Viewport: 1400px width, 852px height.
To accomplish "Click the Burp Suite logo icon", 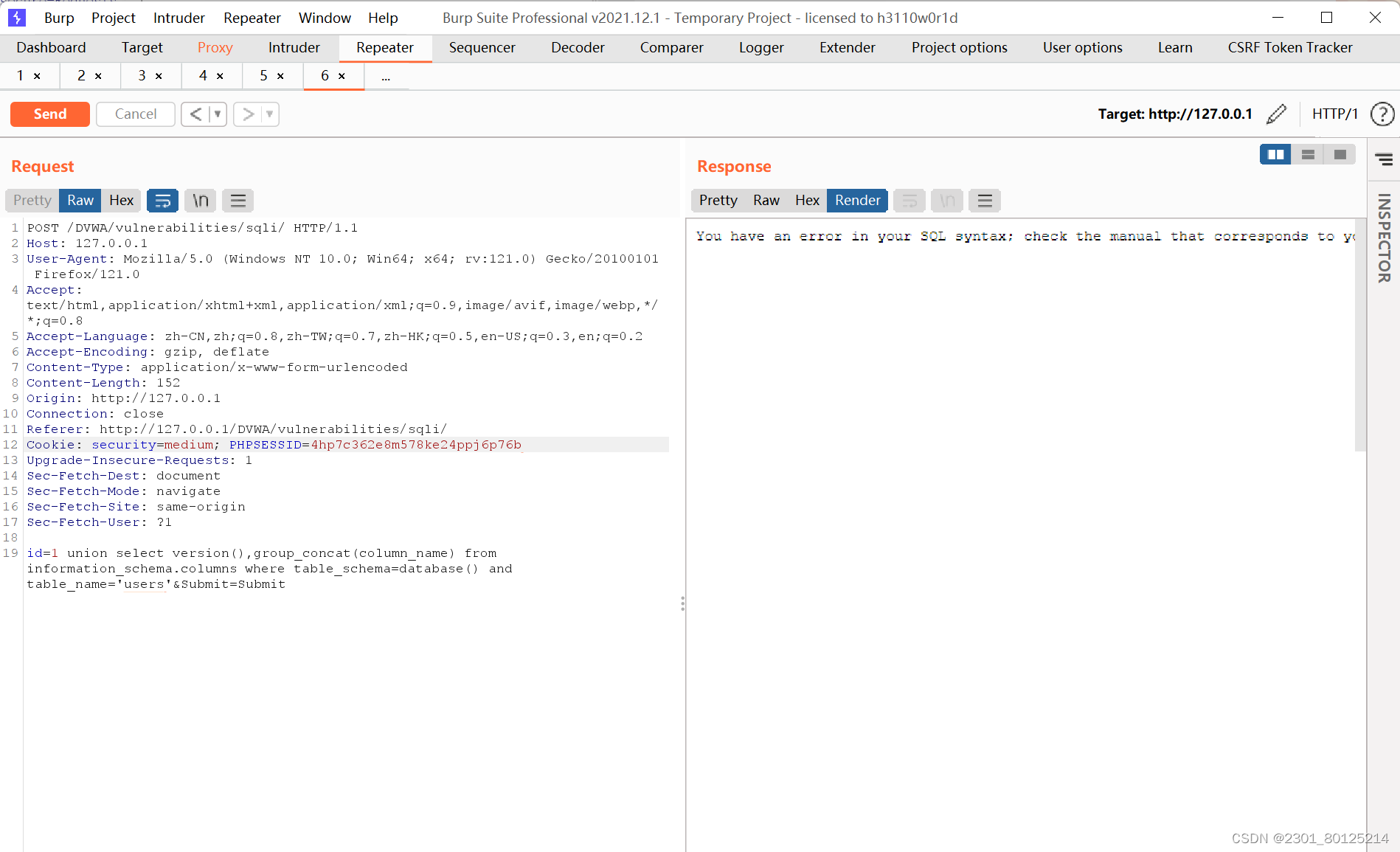I will pos(16,17).
